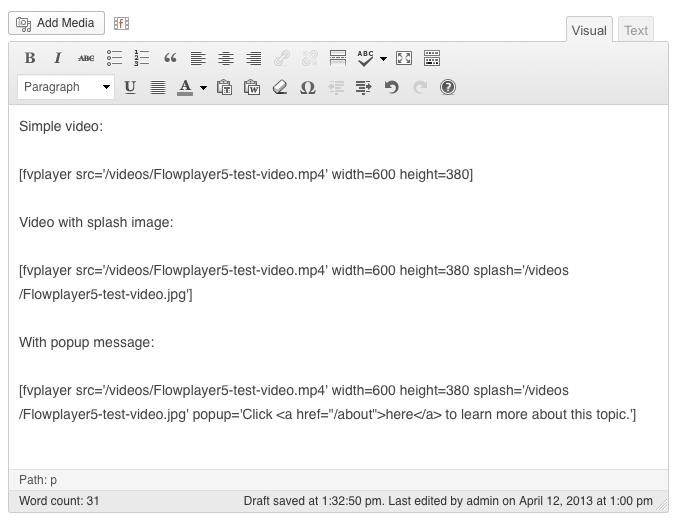The width and height of the screenshot is (678, 524).
Task: Click the 'Draft saved at 1:32:50 pm' status text
Action: tap(313, 501)
